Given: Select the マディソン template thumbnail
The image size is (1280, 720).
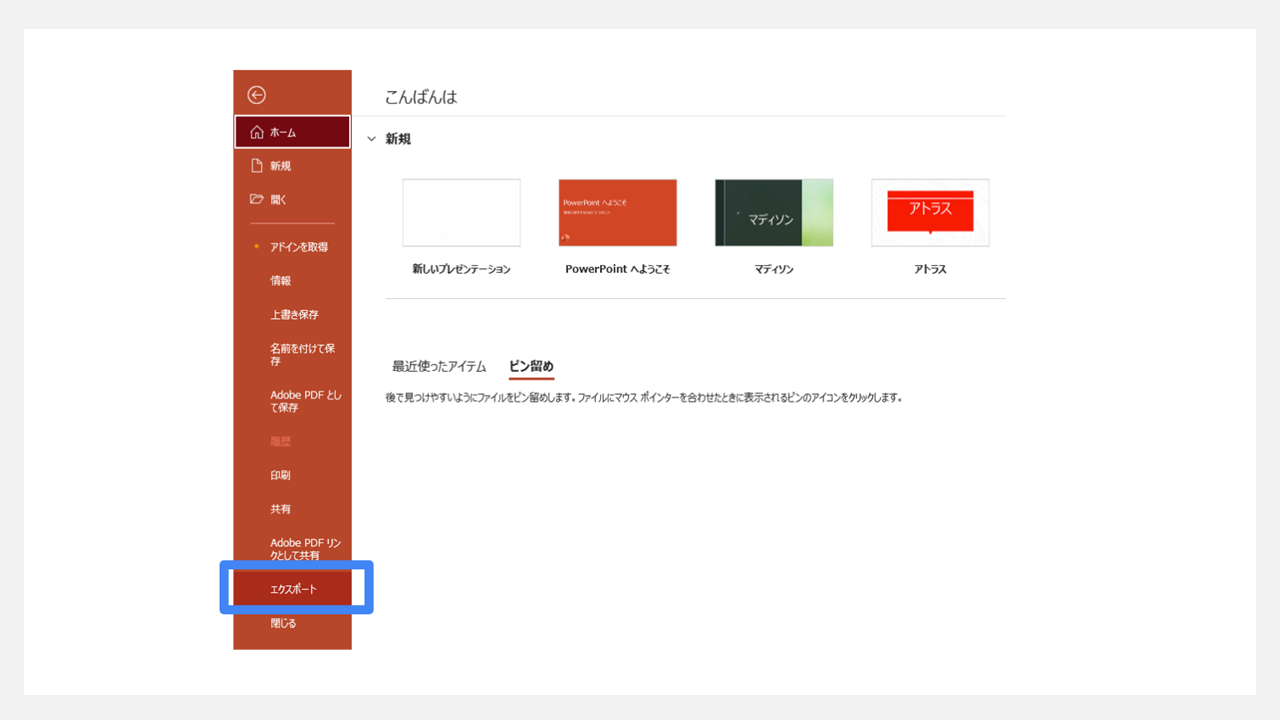Looking at the screenshot, I should tap(774, 212).
